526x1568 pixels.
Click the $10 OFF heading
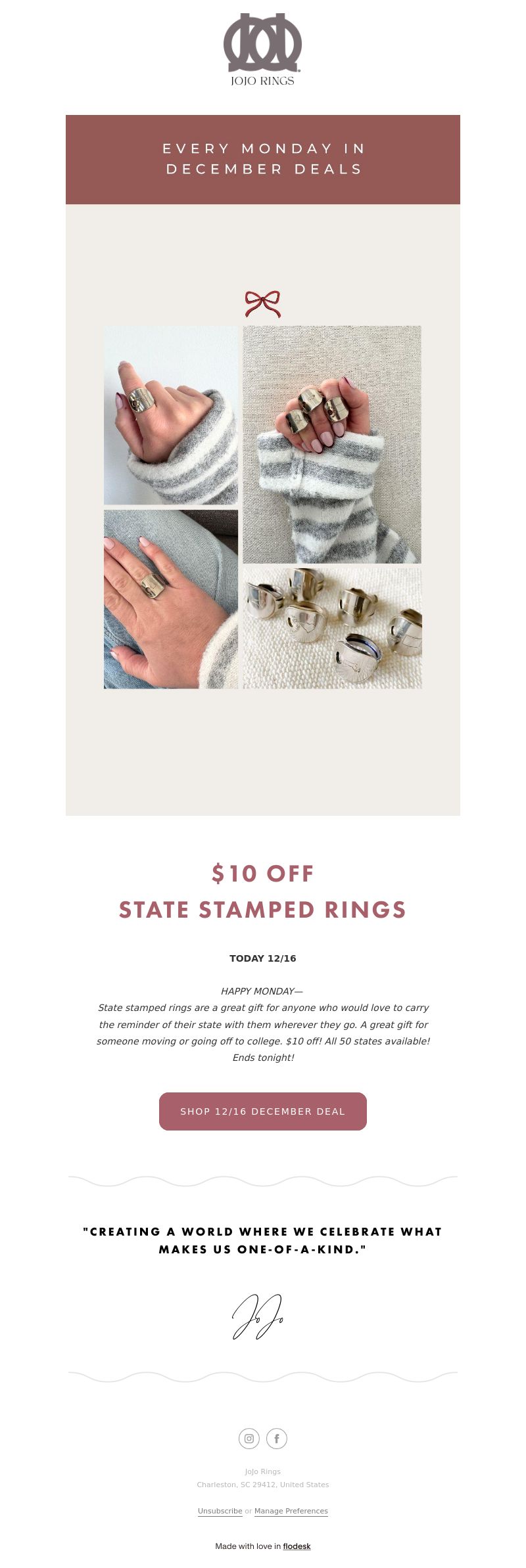(263, 874)
